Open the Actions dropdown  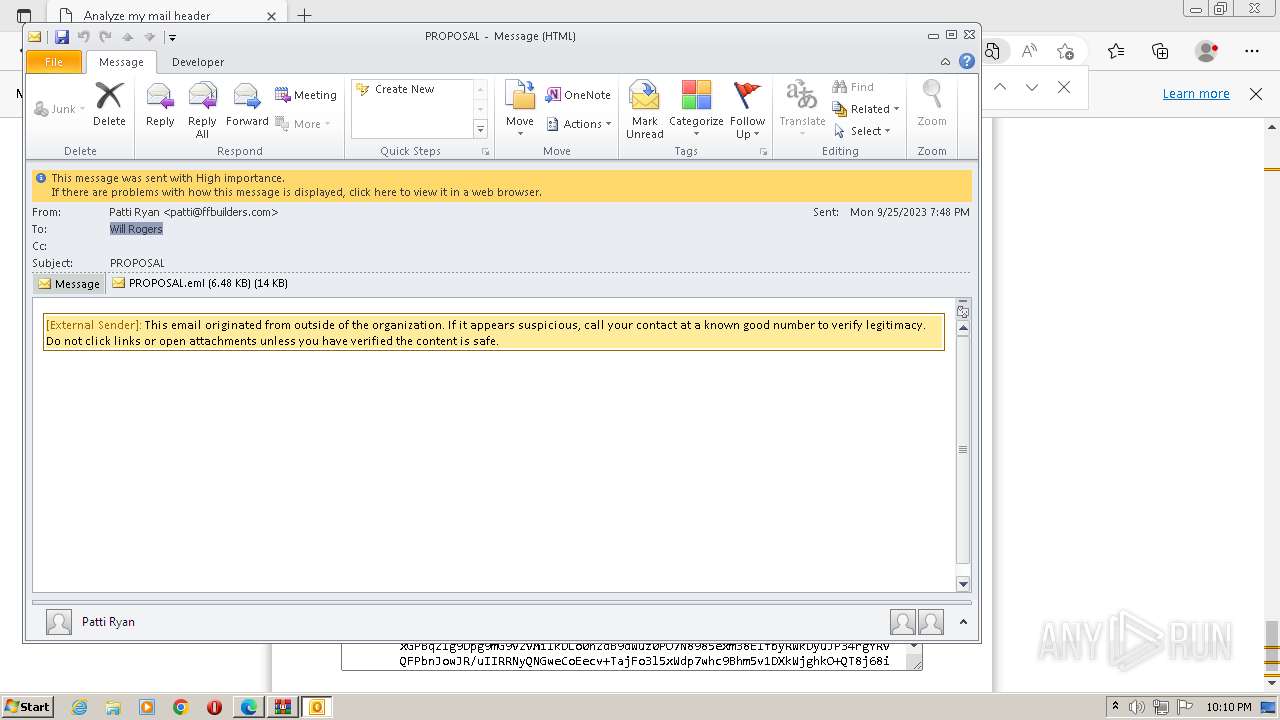click(x=579, y=124)
